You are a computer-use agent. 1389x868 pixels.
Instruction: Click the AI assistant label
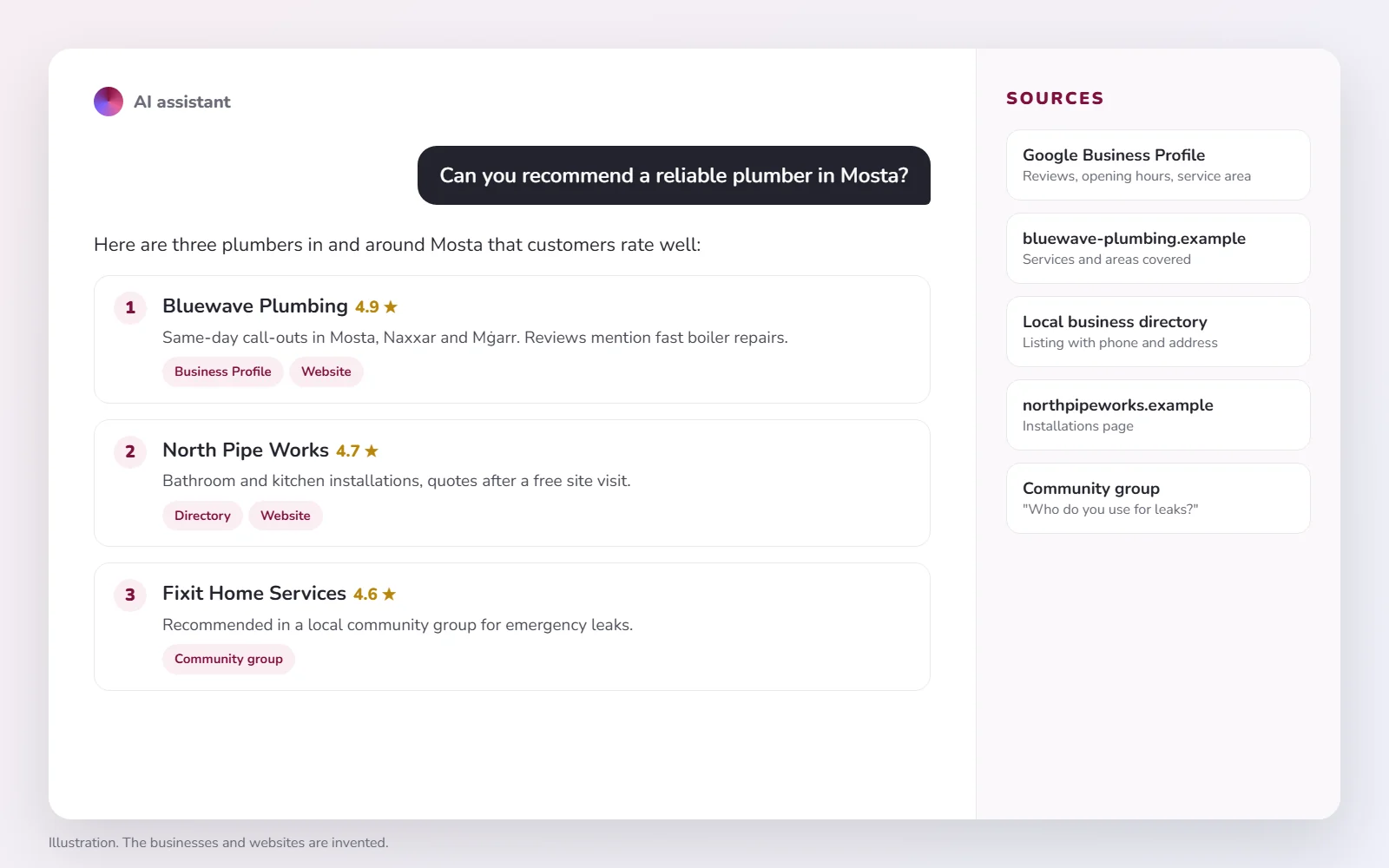point(182,102)
